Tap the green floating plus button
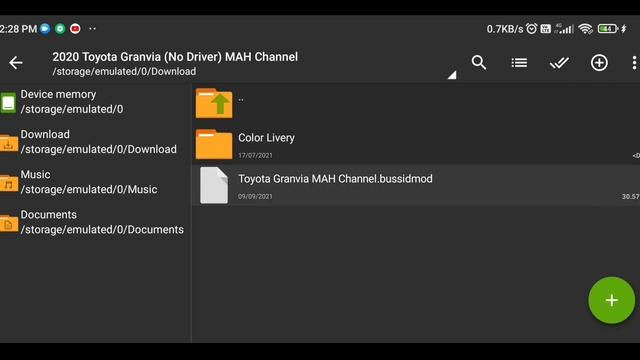 click(x=611, y=300)
